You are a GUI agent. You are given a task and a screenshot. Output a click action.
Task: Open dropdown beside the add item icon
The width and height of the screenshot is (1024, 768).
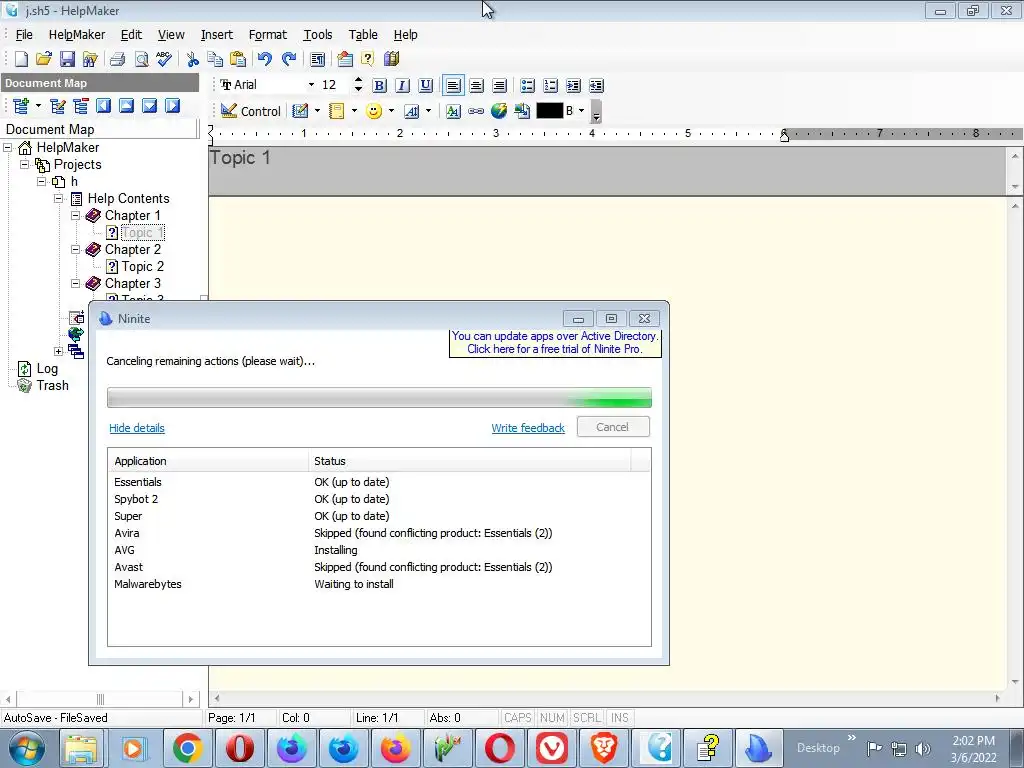[39, 106]
